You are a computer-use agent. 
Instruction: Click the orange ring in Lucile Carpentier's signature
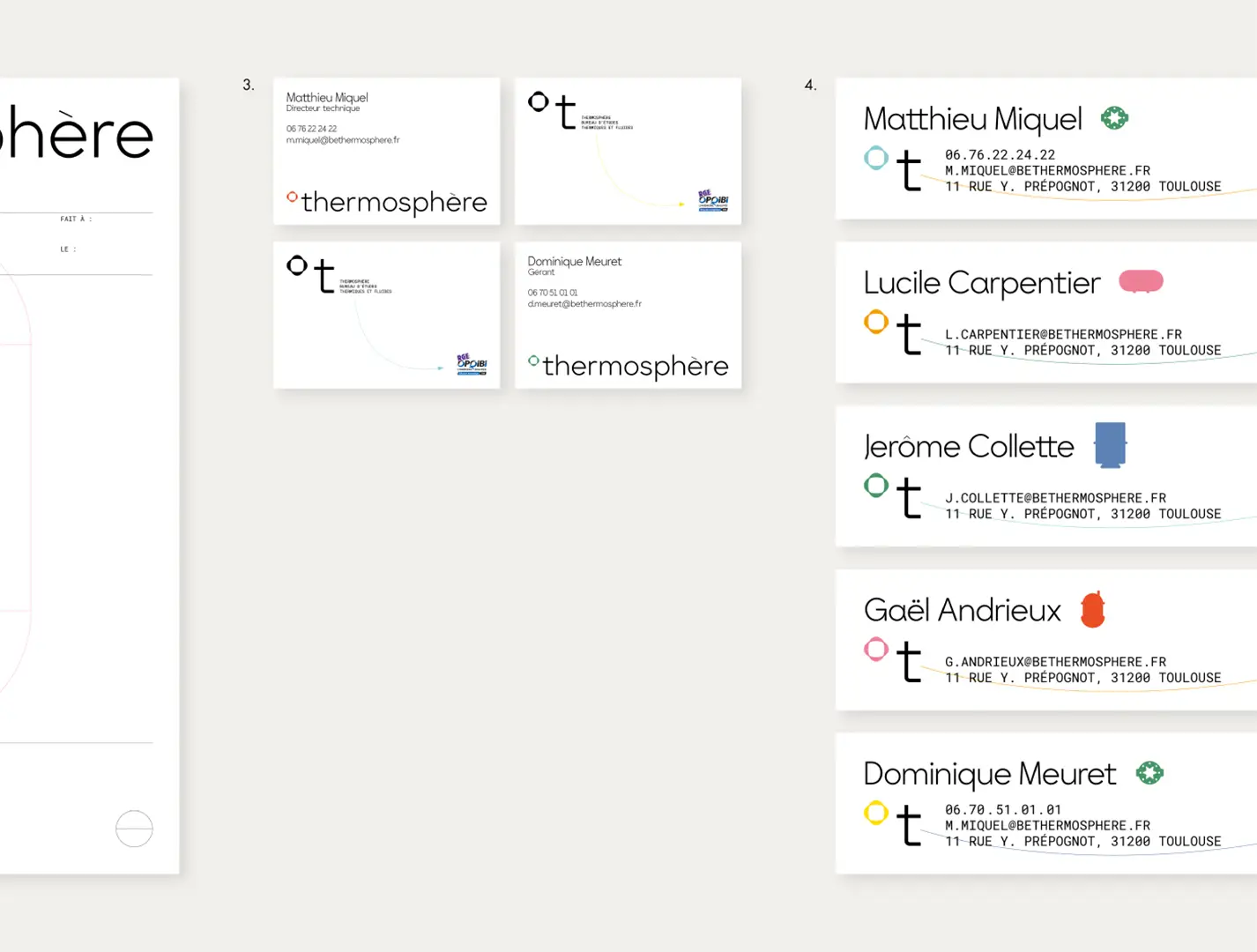pyautogui.click(x=875, y=322)
